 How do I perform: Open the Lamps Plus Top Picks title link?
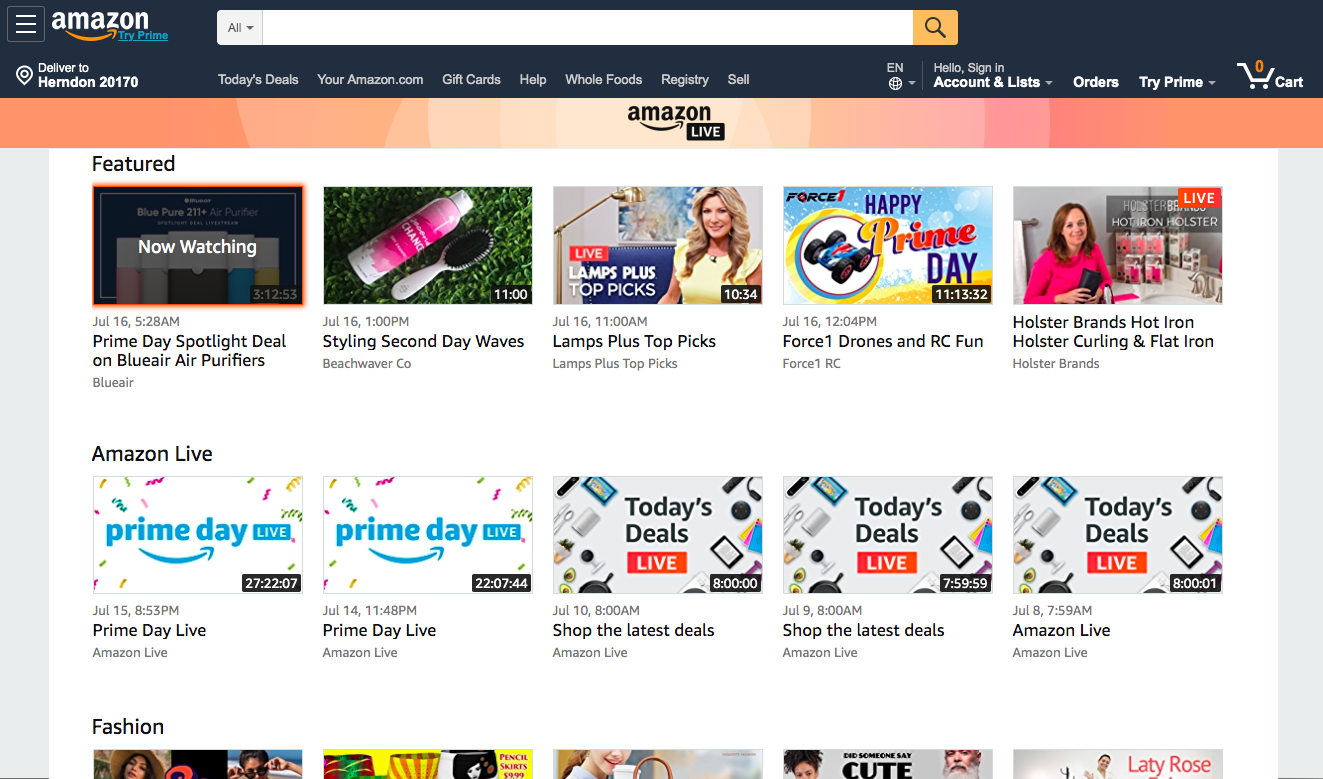pos(634,341)
